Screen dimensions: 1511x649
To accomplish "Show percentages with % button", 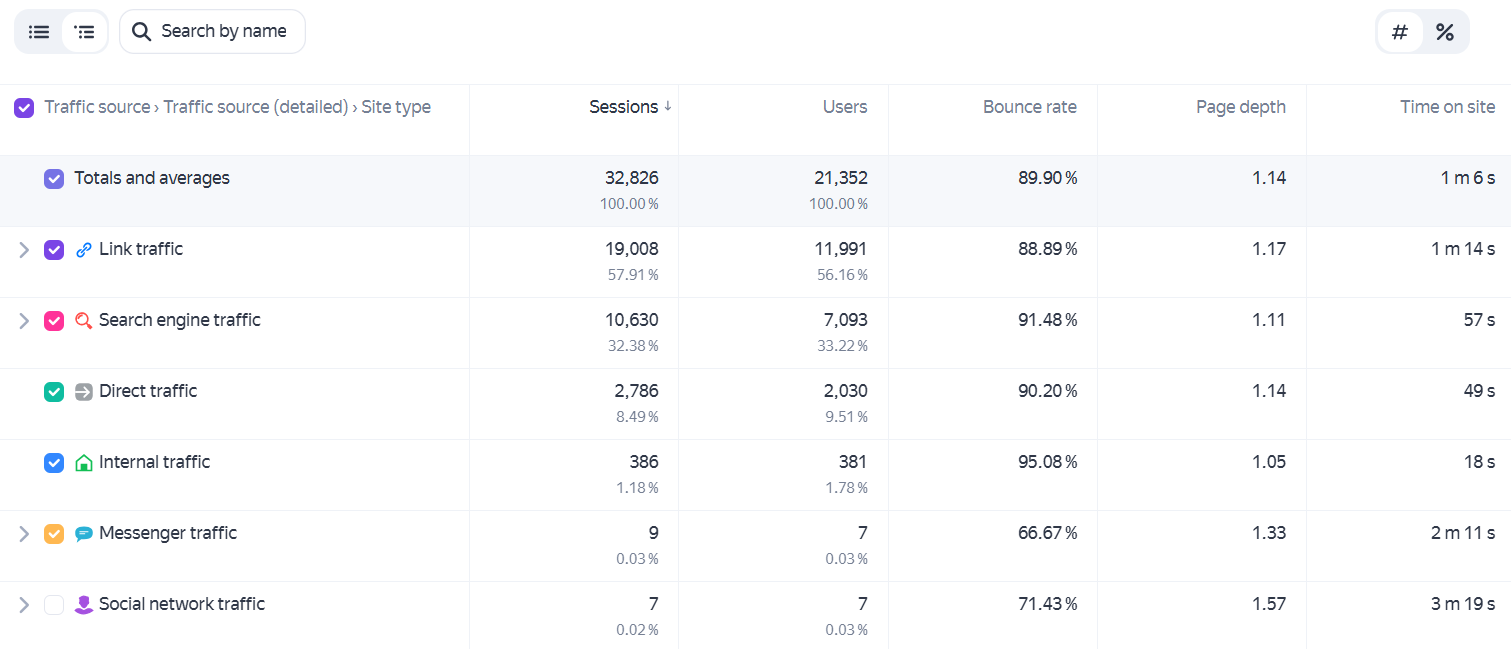I will pyautogui.click(x=1445, y=32).
